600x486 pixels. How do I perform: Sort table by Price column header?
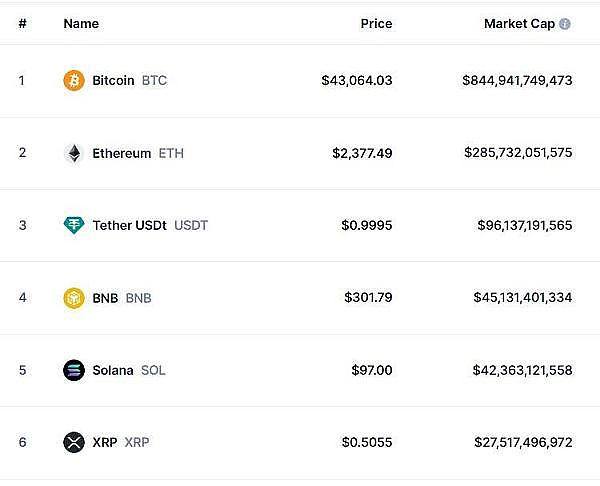(376, 24)
